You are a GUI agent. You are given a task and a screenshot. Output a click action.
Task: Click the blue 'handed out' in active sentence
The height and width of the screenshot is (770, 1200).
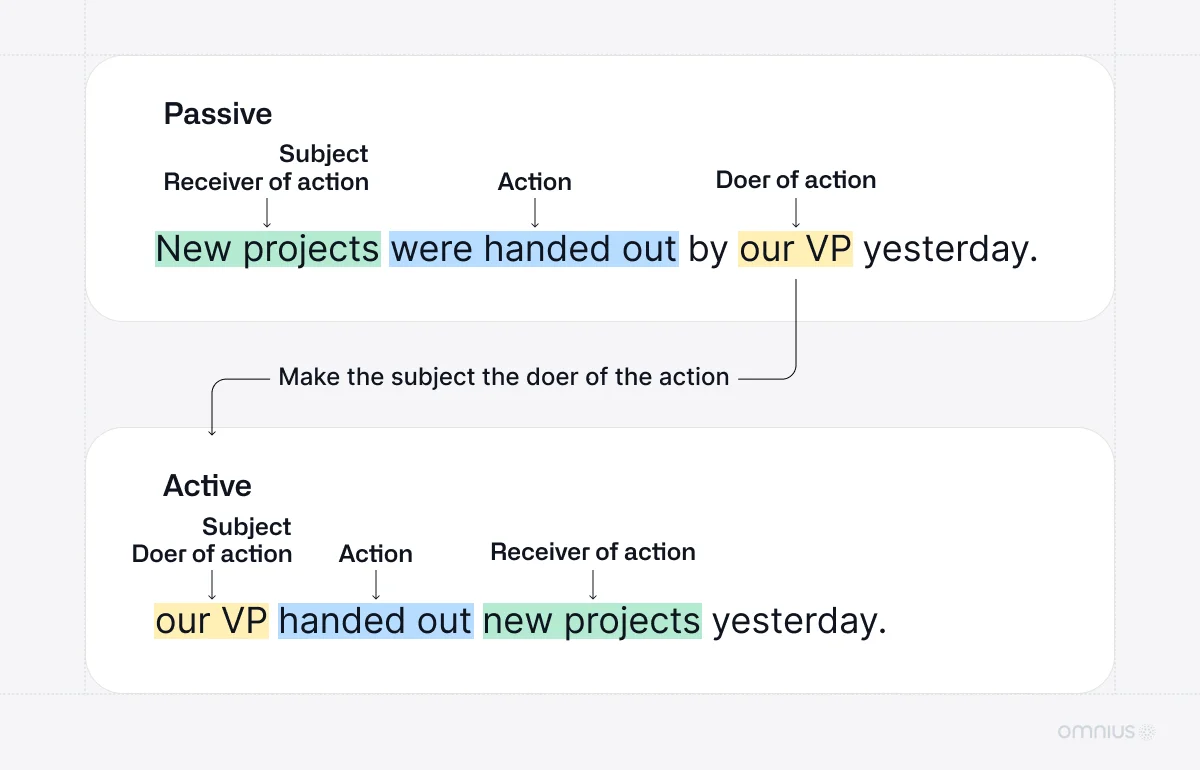375,621
